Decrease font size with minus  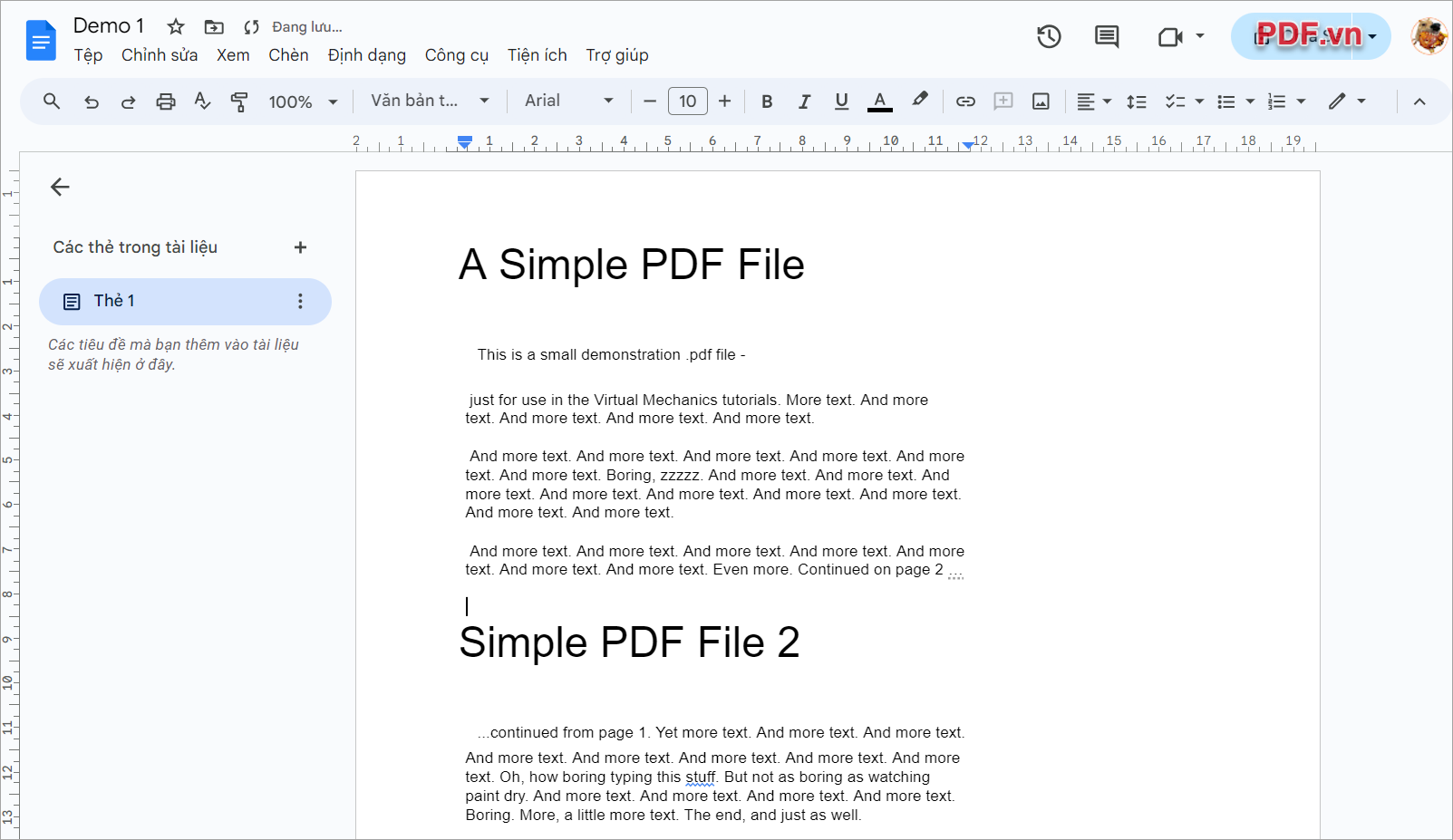pyautogui.click(x=649, y=101)
